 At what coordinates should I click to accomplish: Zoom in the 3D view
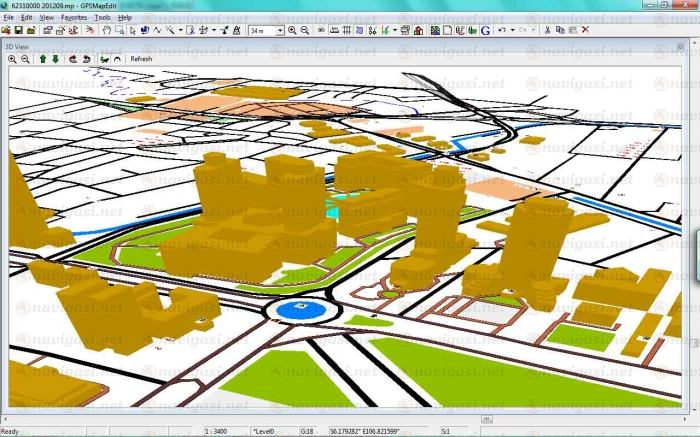tap(12, 59)
